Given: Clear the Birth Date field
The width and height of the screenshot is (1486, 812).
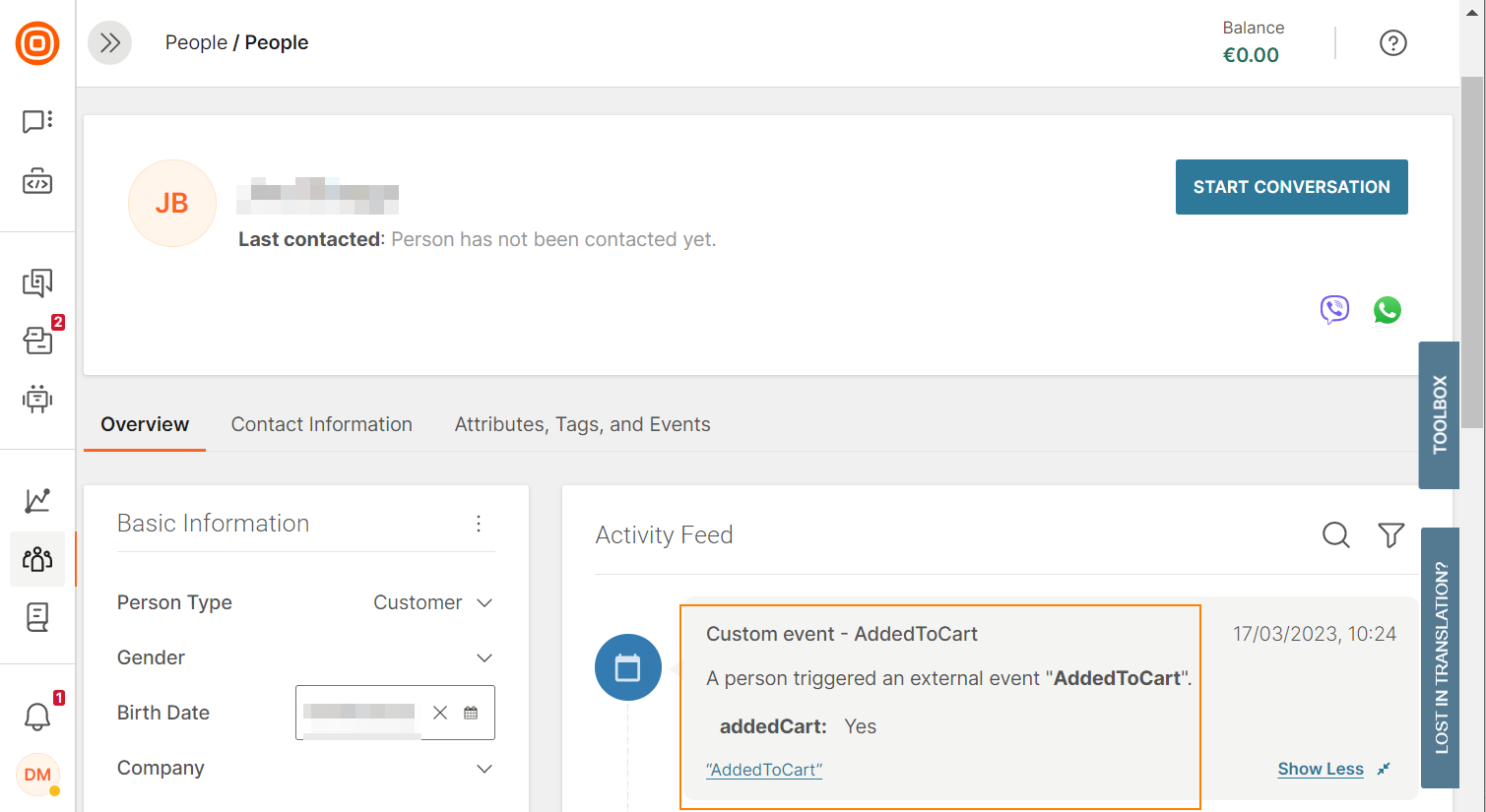Looking at the screenshot, I should point(440,713).
